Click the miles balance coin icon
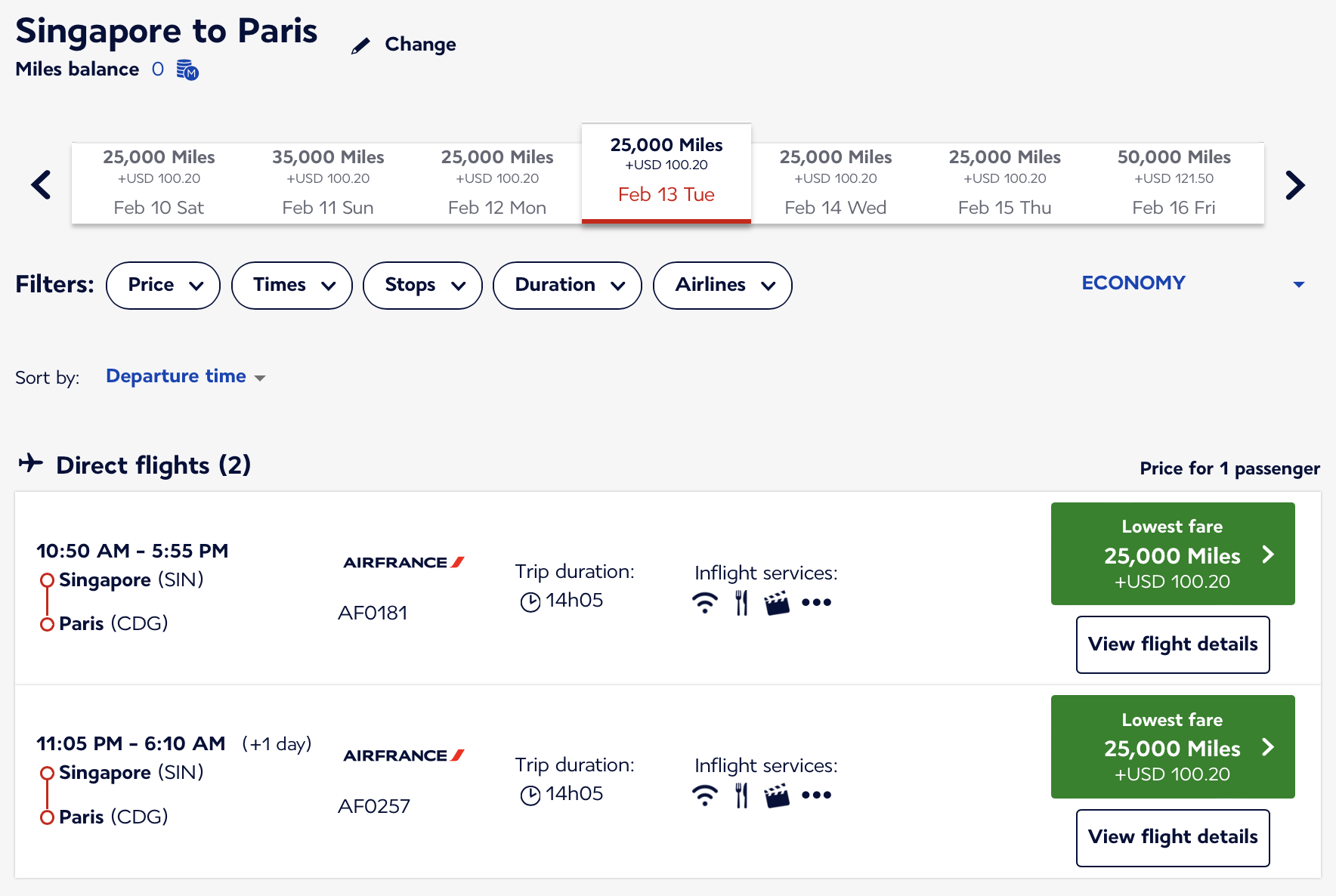 pos(187,70)
